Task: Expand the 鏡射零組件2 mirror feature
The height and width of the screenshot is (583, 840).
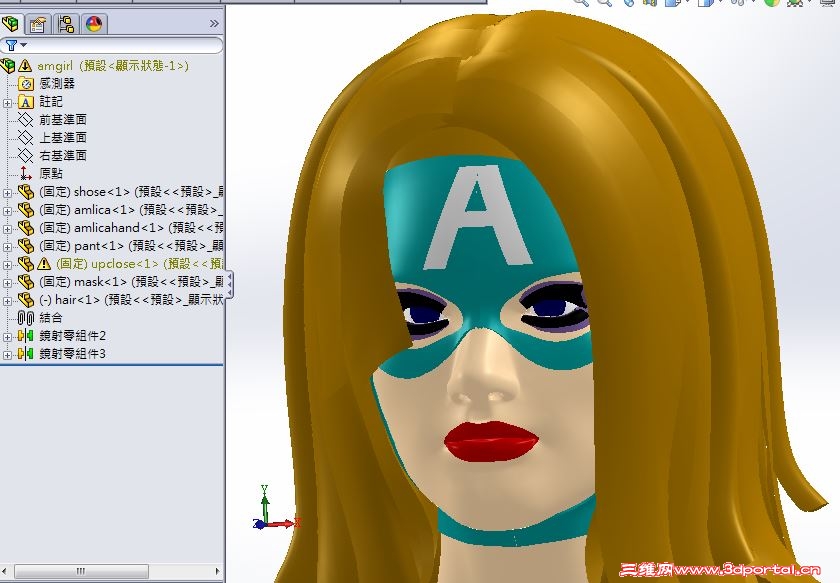Action: coord(7,337)
